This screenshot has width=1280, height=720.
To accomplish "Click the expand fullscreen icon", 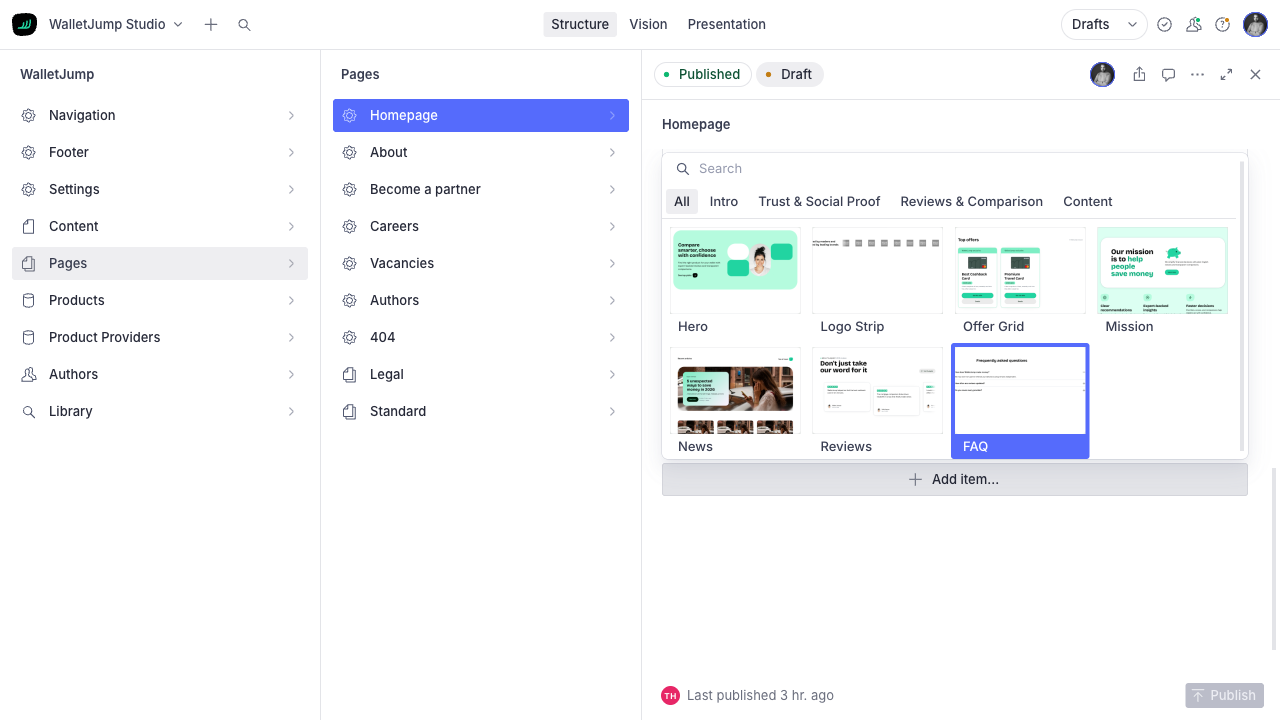I will [x=1226, y=74].
